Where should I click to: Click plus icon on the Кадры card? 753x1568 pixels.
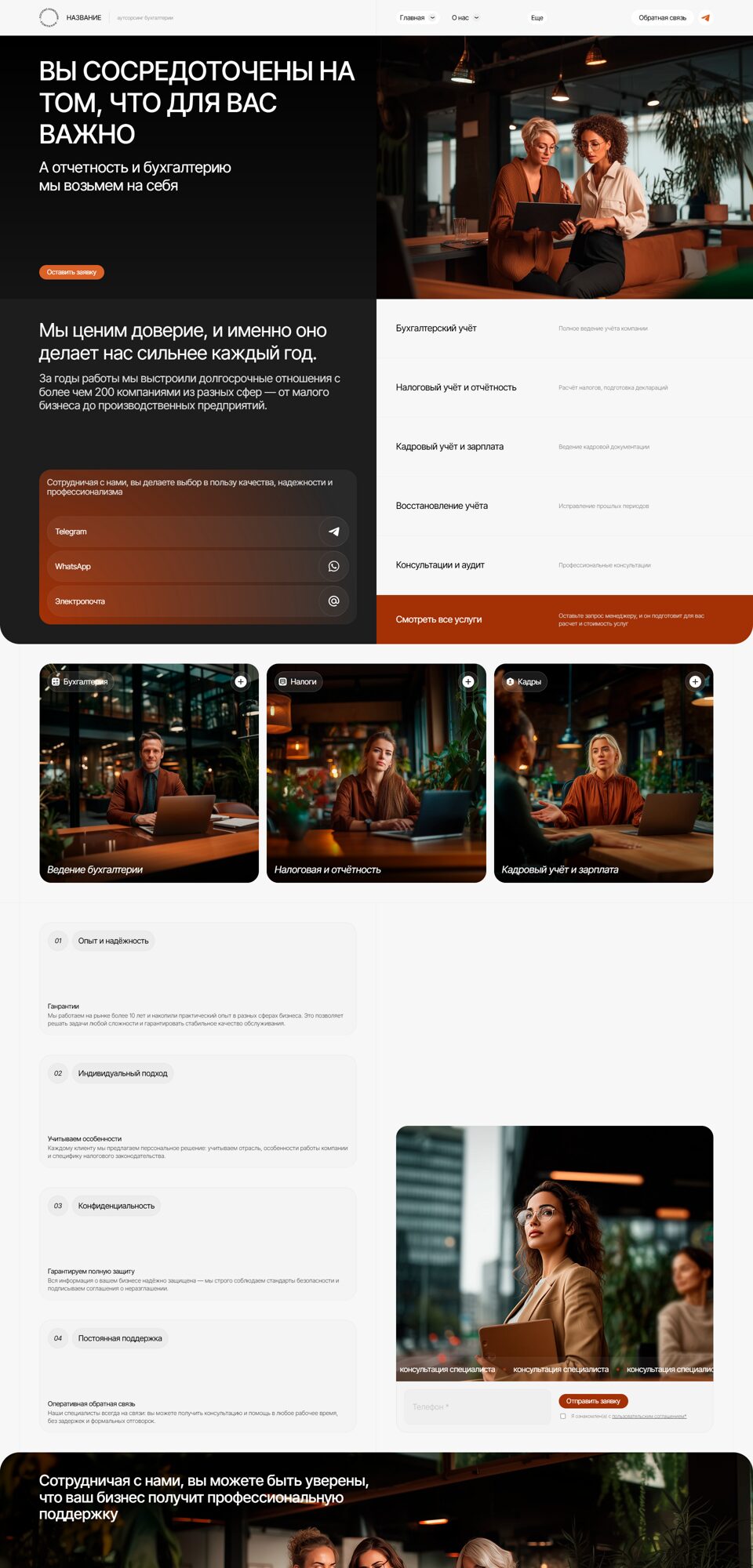click(695, 681)
